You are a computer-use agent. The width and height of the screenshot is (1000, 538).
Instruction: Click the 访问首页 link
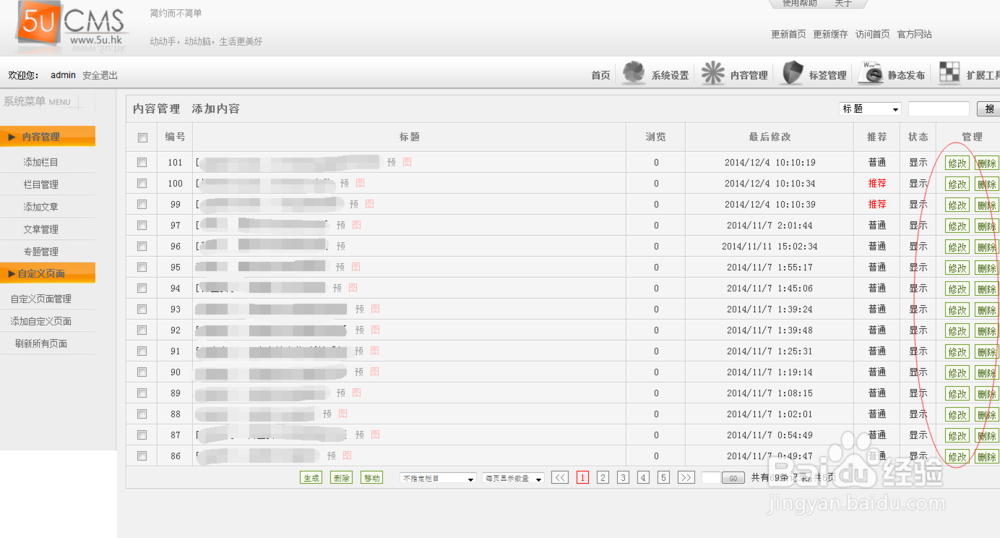point(872,34)
